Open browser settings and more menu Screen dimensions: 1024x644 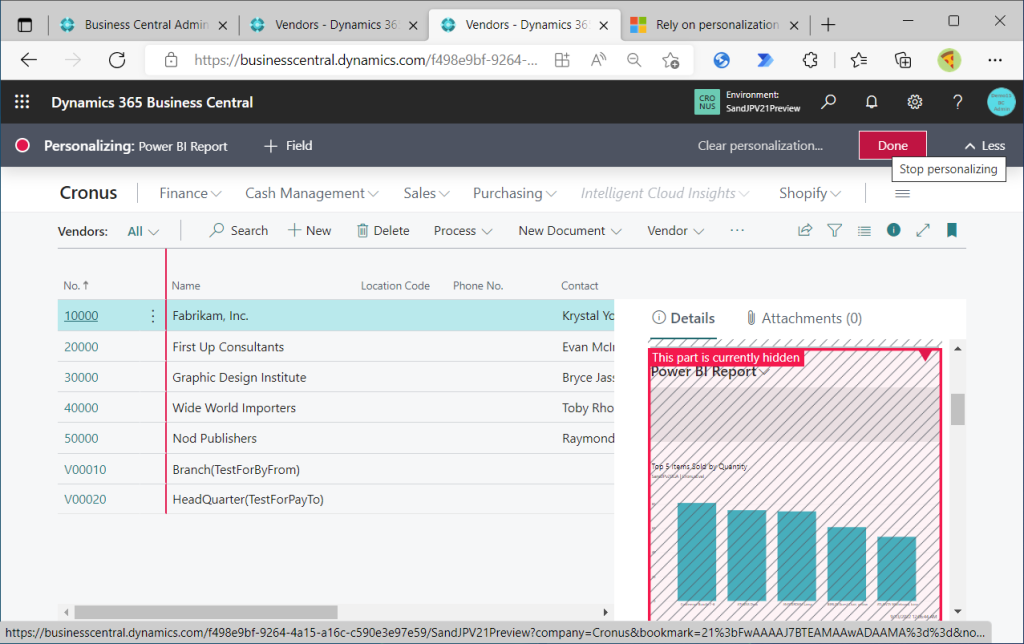(x=995, y=60)
